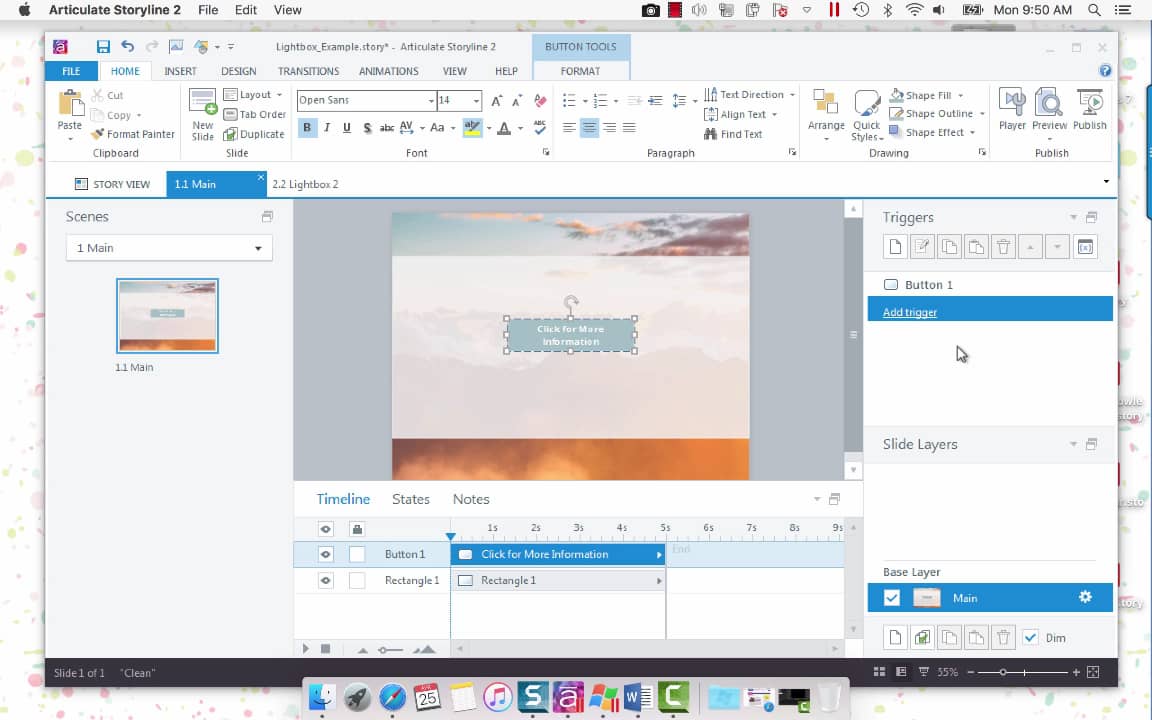This screenshot has height=720, width=1152.
Task: Center-align the paragraph text
Action: pos(589,128)
